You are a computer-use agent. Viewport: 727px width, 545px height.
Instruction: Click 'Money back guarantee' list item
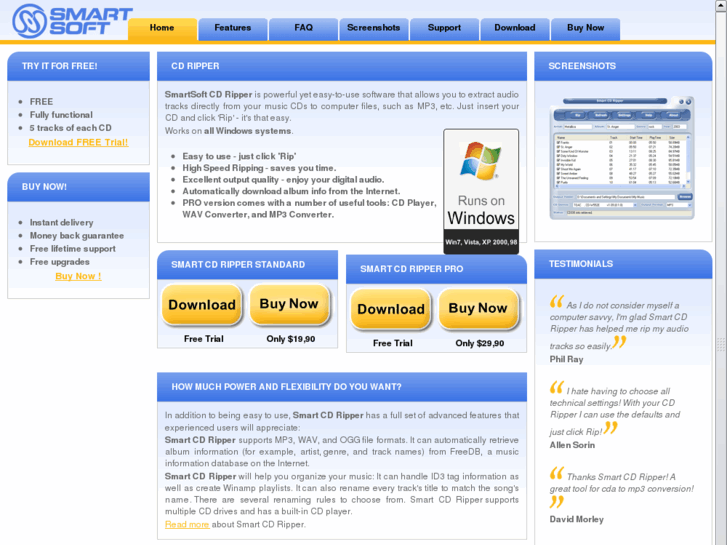coord(77,236)
